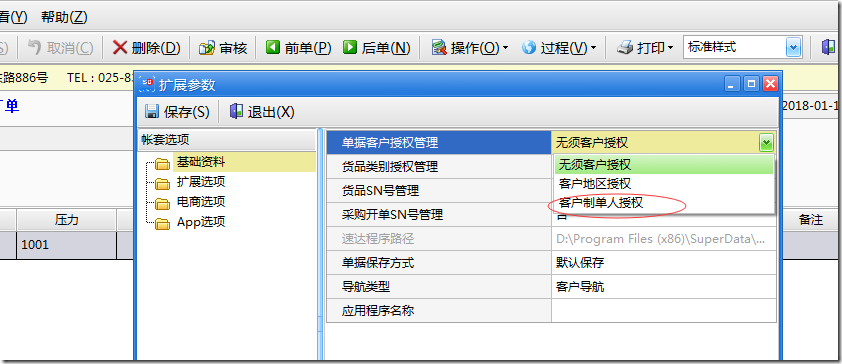Click the 客户导航 value cell

(x=664, y=287)
